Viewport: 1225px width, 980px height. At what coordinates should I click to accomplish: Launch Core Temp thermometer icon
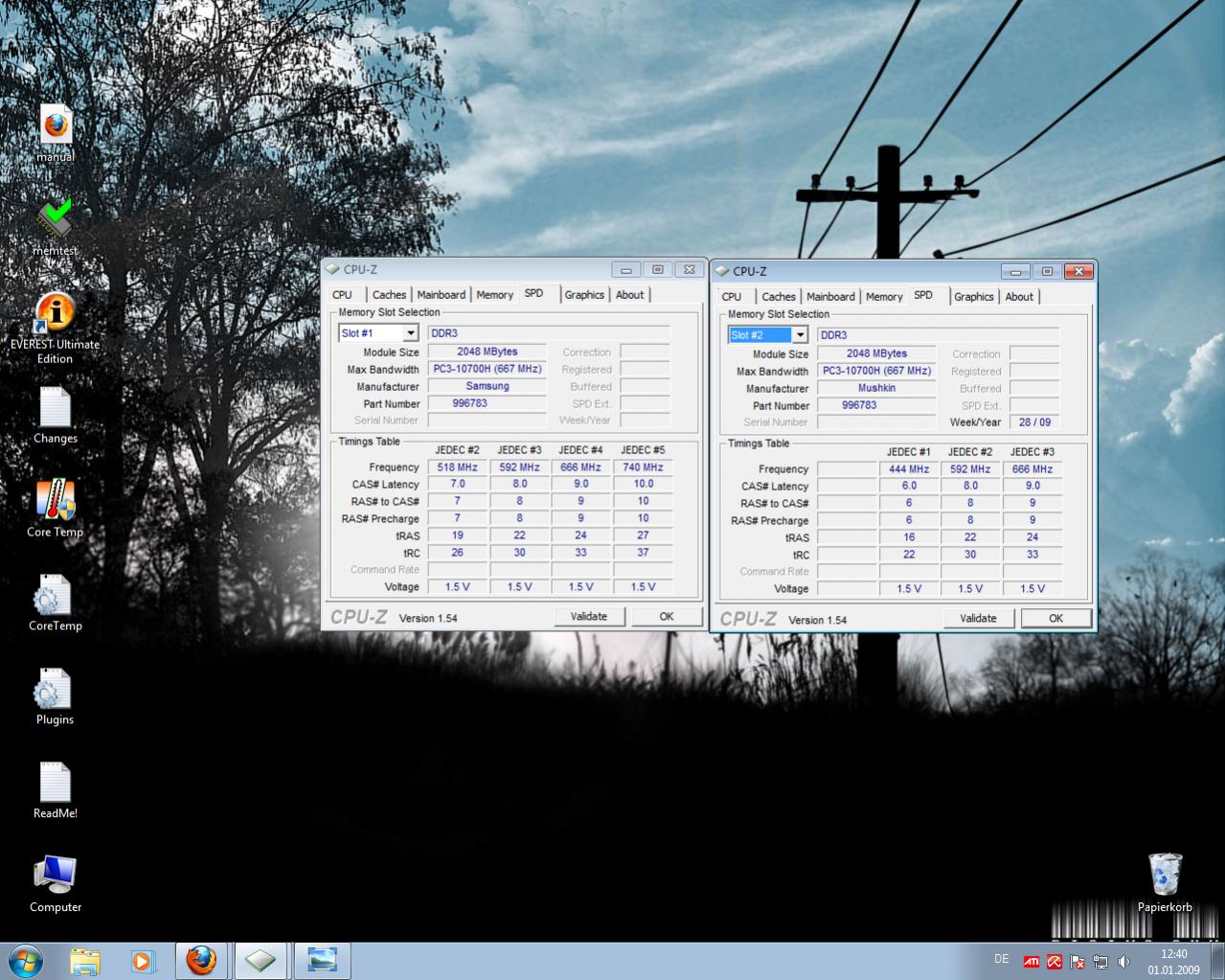(x=56, y=509)
